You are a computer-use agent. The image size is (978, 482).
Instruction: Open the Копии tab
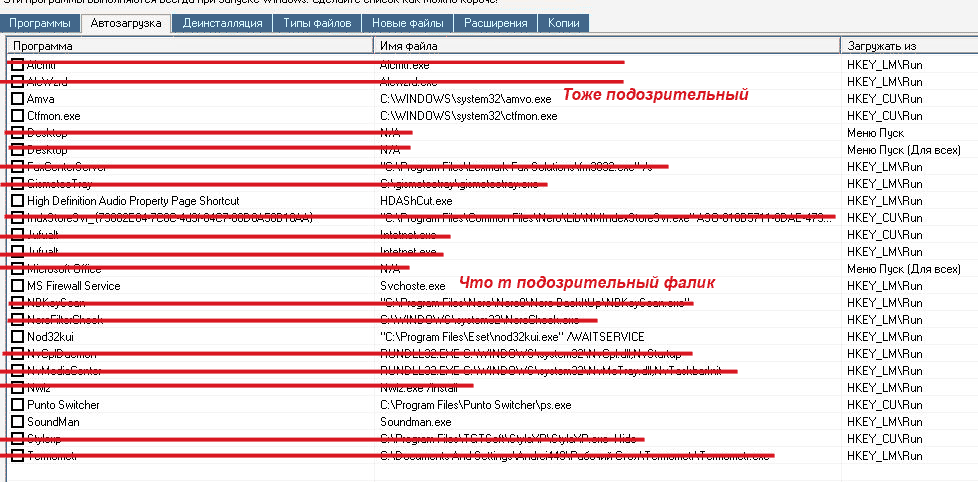(563, 23)
